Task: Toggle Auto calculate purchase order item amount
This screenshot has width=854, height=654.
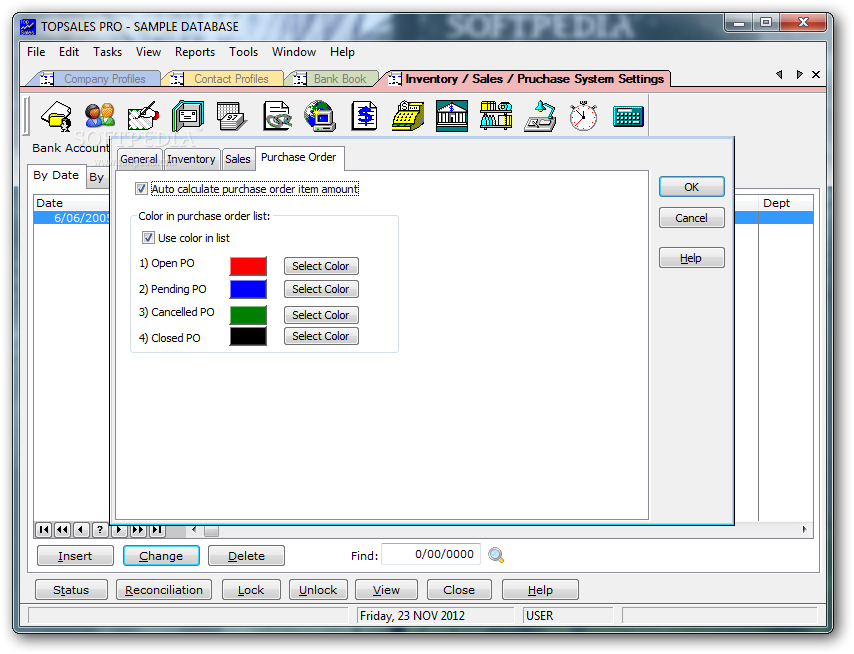Action: tap(141, 189)
